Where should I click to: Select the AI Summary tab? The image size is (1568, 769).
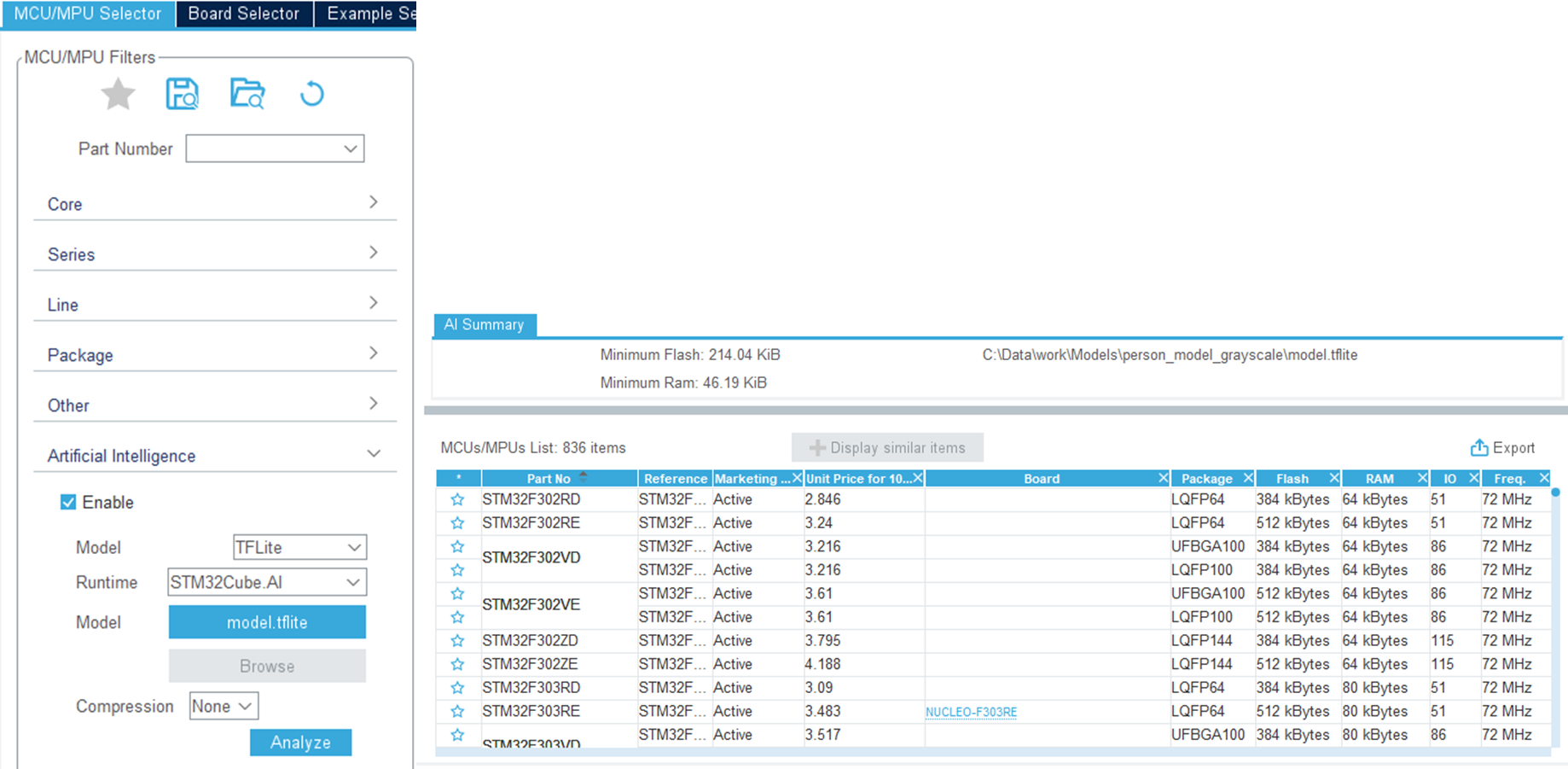click(x=485, y=324)
